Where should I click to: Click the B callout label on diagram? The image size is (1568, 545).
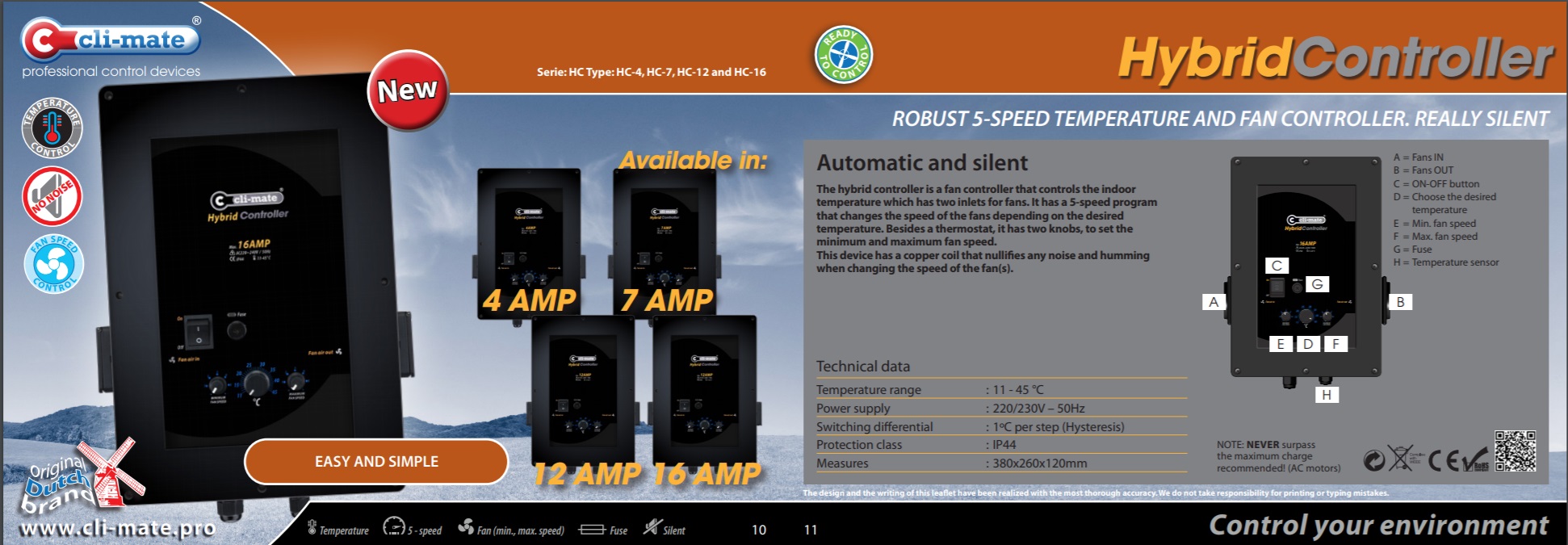[x=1401, y=302]
